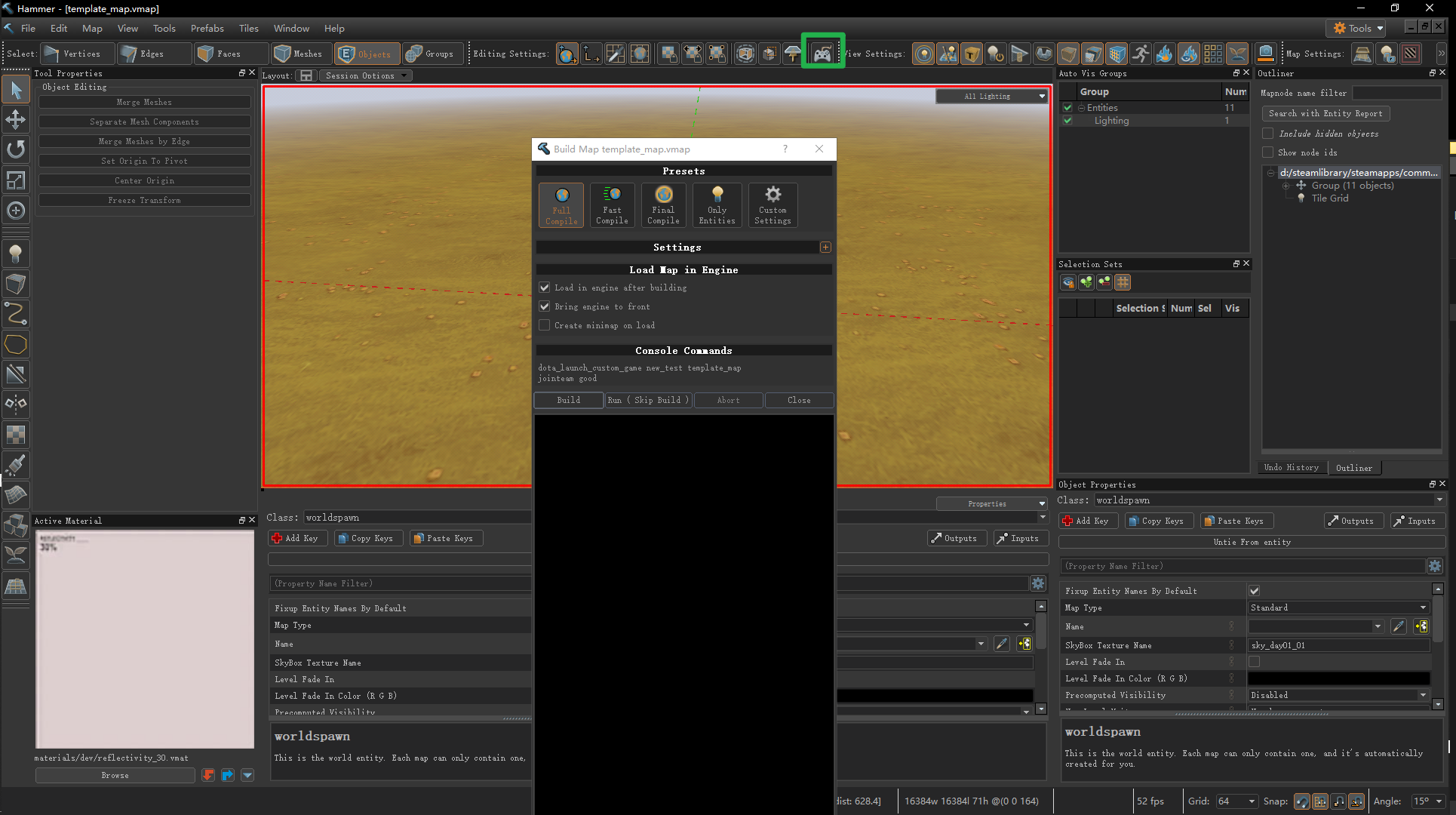This screenshot has height=815, width=1456.
Task: Open the All Lighting viewport dropdown
Action: (992, 97)
